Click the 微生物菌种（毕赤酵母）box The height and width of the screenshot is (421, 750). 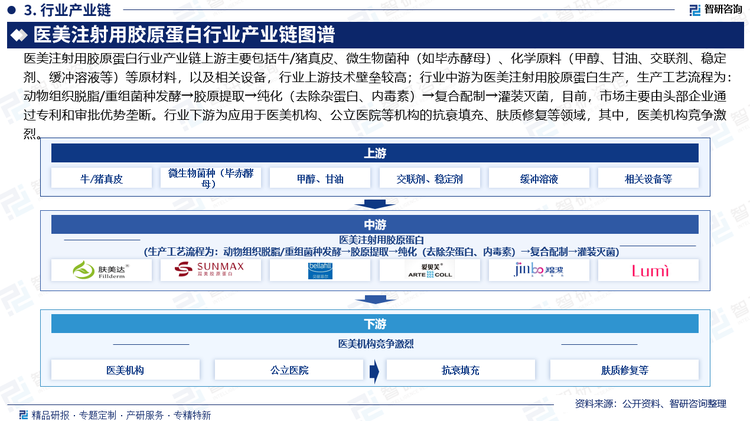pyautogui.click(x=210, y=178)
